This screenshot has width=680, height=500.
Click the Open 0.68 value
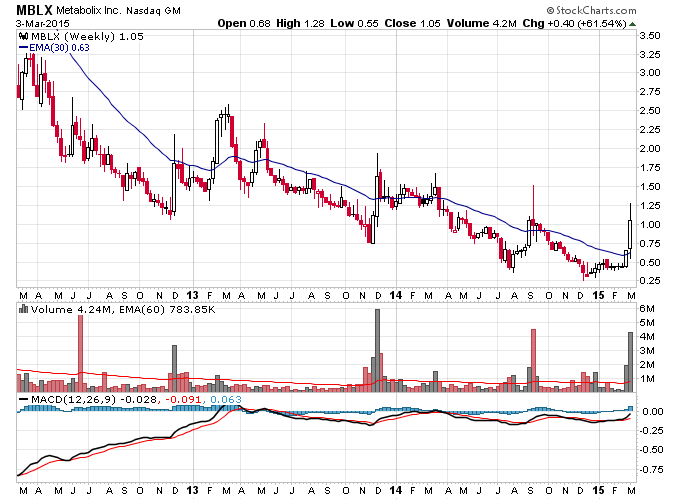click(244, 23)
